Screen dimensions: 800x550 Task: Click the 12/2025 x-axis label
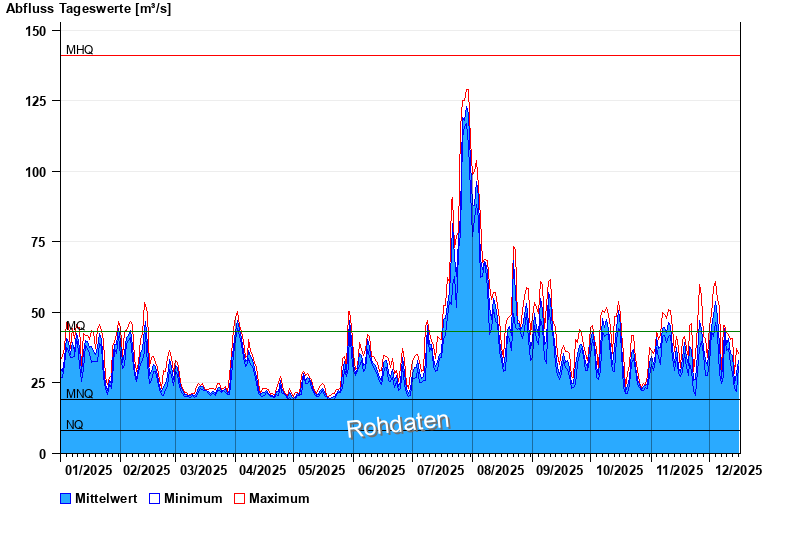tap(736, 469)
